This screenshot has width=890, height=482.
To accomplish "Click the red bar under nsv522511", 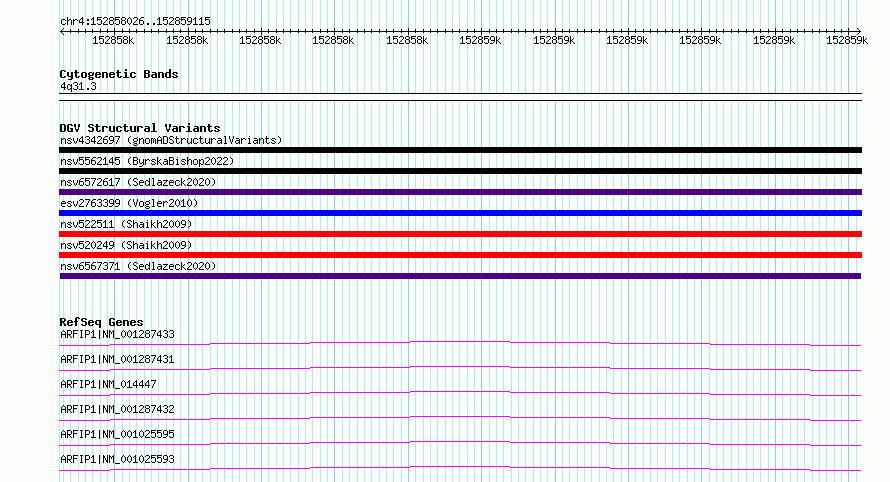I will 460,234.
